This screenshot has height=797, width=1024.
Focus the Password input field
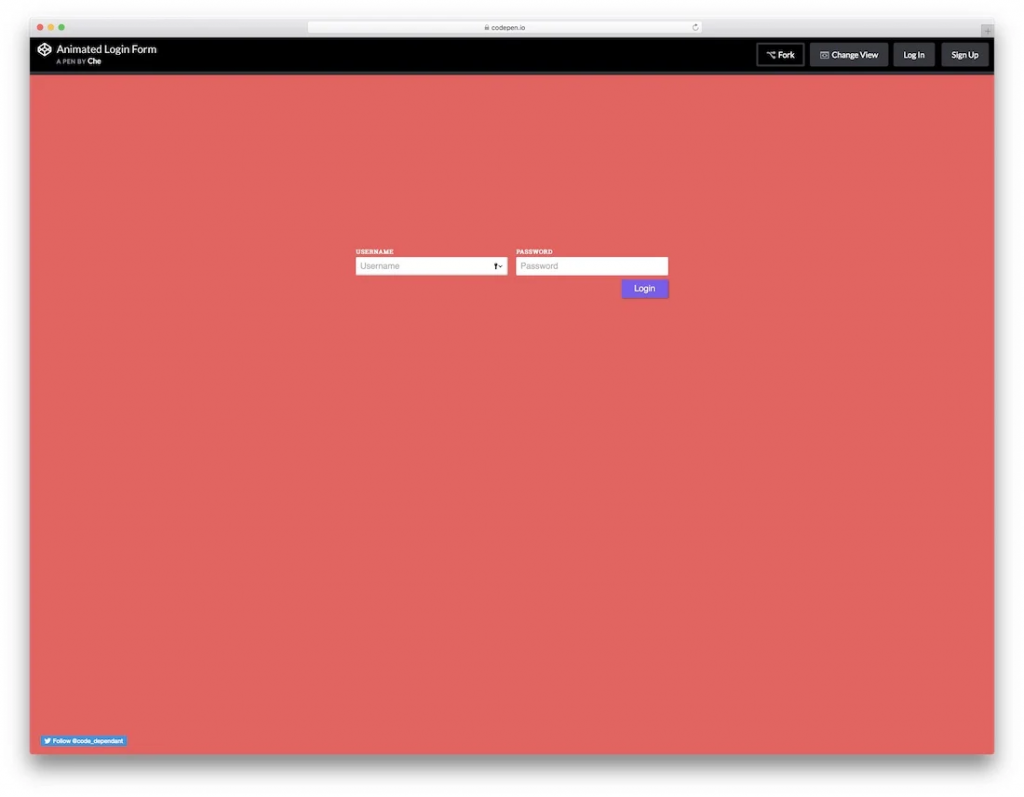tap(590, 266)
